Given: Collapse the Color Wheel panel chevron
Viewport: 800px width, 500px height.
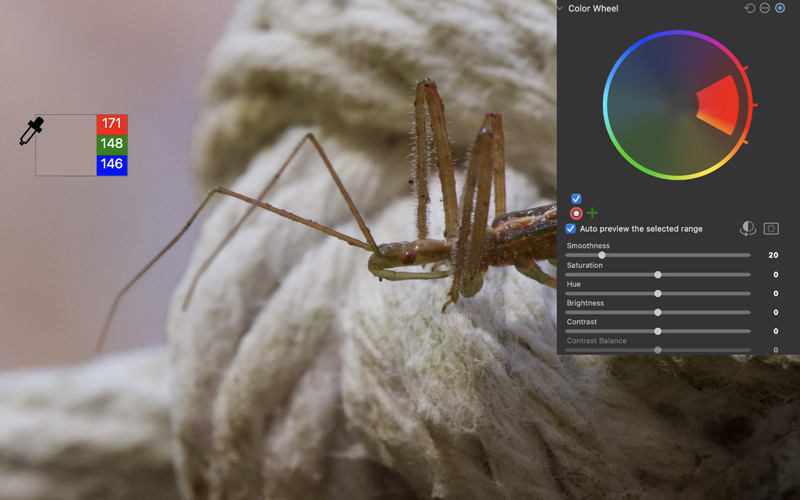Looking at the screenshot, I should (561, 8).
